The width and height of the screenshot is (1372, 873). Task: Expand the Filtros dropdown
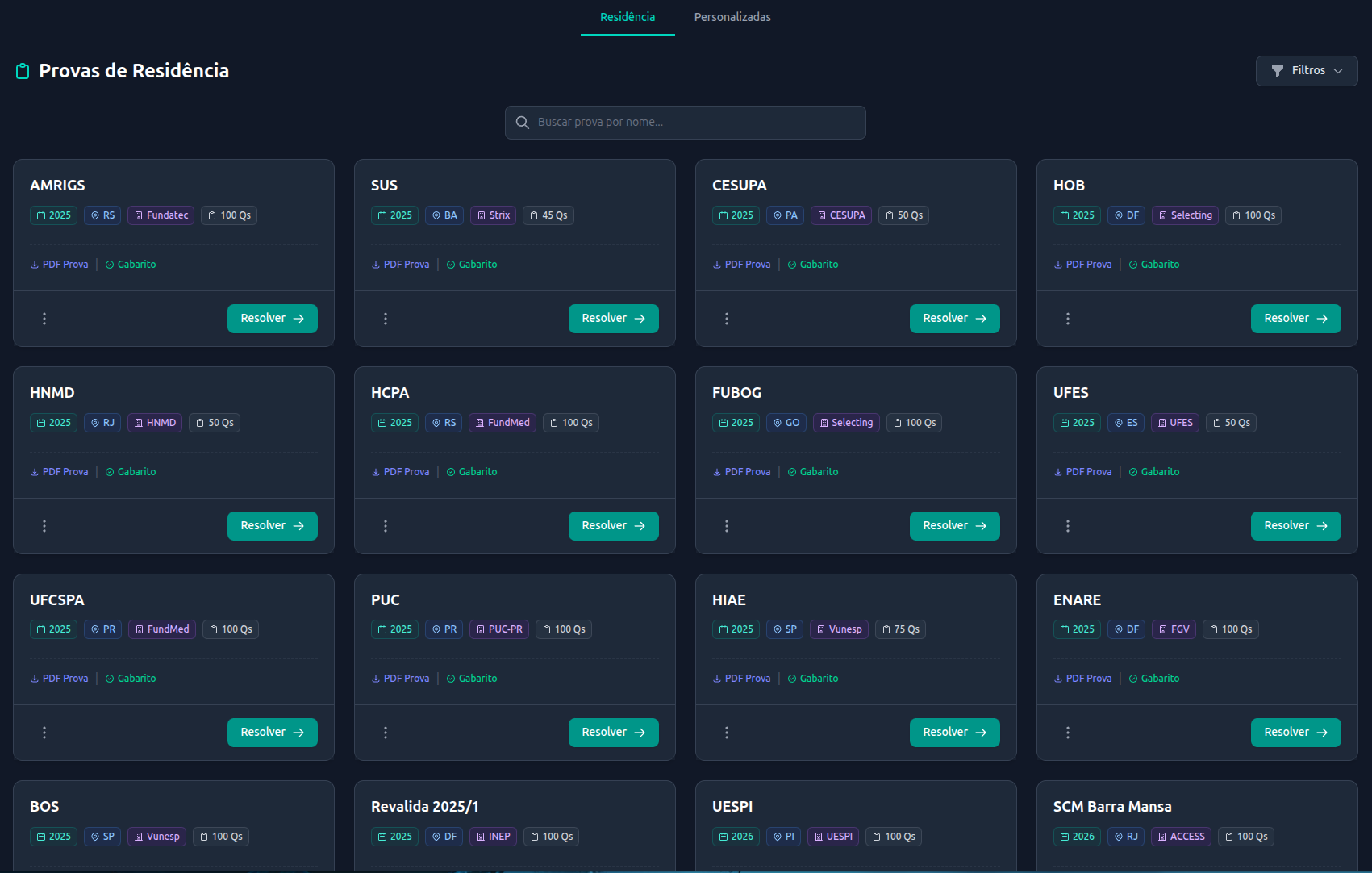tap(1306, 71)
